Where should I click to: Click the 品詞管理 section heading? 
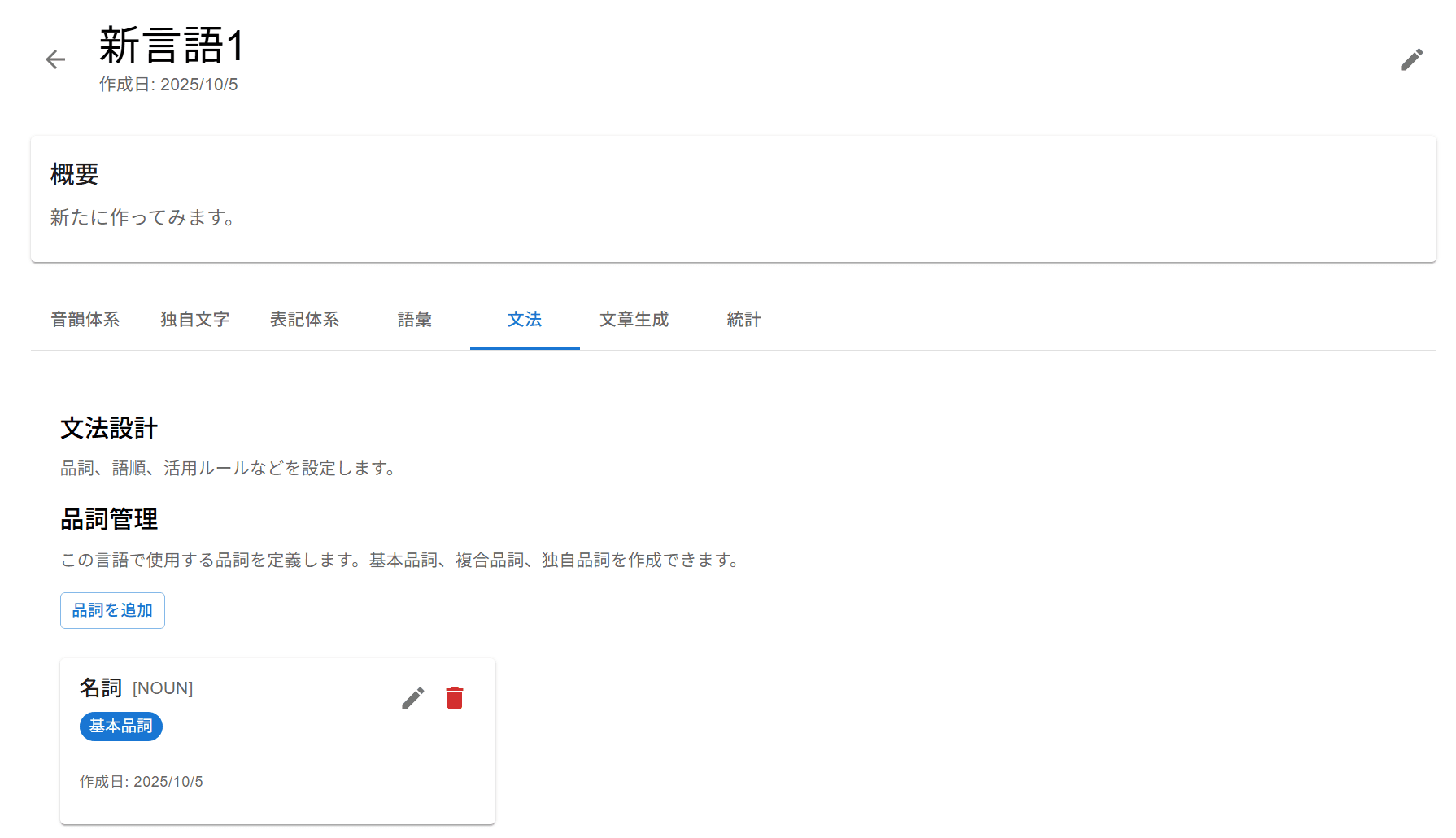(109, 519)
